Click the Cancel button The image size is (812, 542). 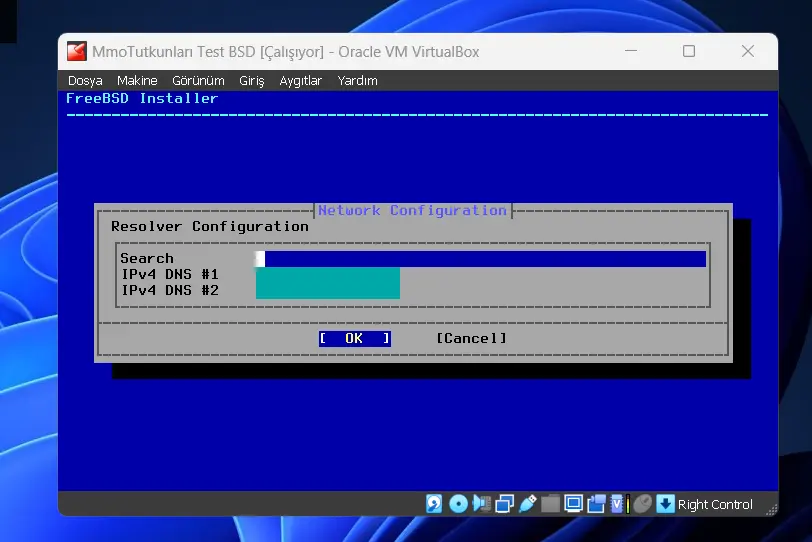[471, 339]
